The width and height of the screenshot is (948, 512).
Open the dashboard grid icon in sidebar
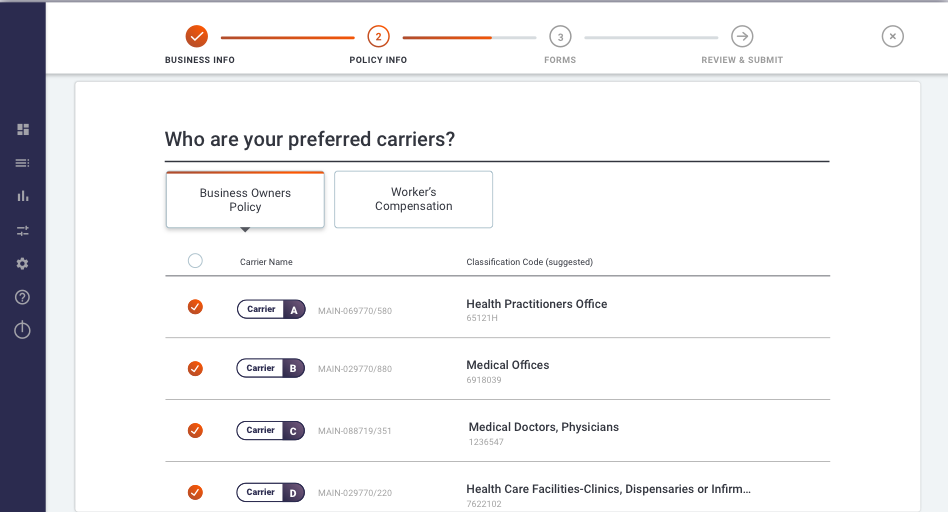pos(23,129)
